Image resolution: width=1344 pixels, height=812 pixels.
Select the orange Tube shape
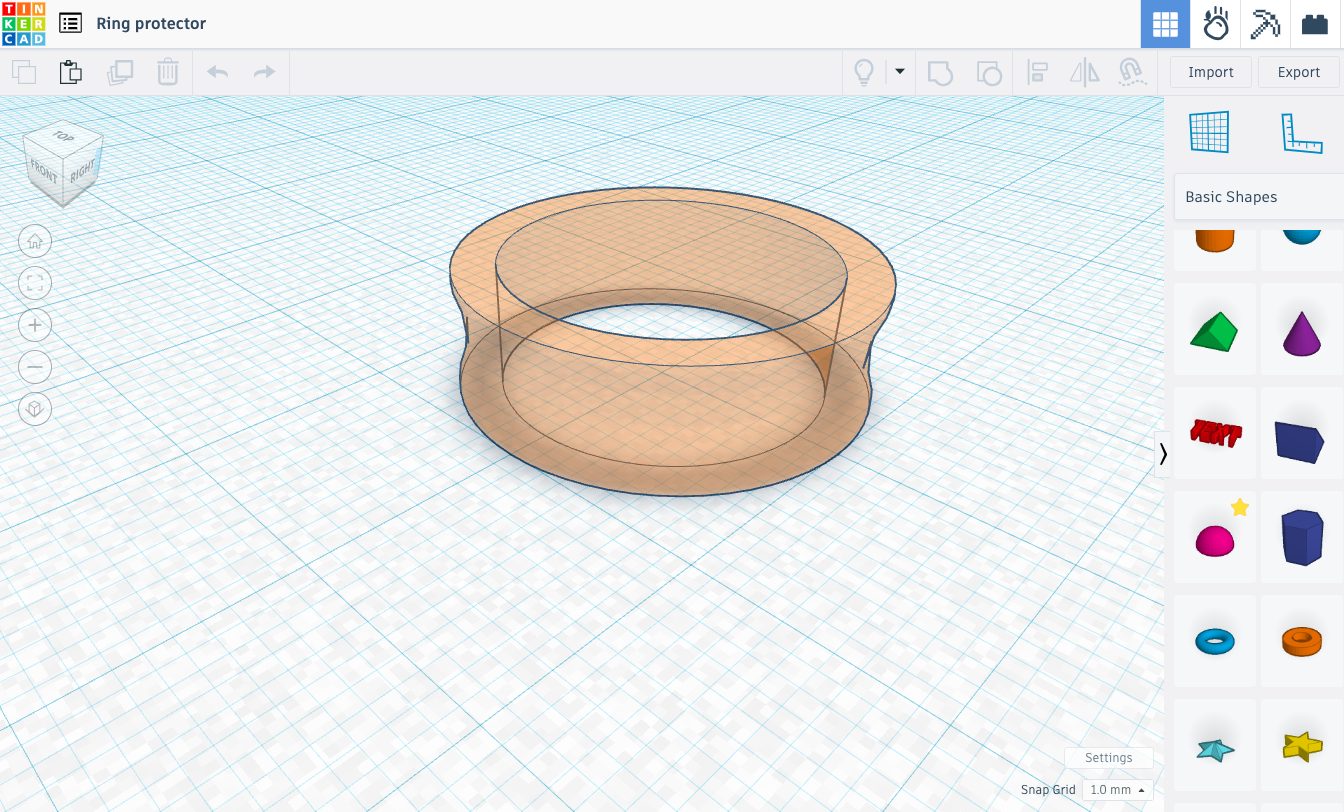(1302, 641)
